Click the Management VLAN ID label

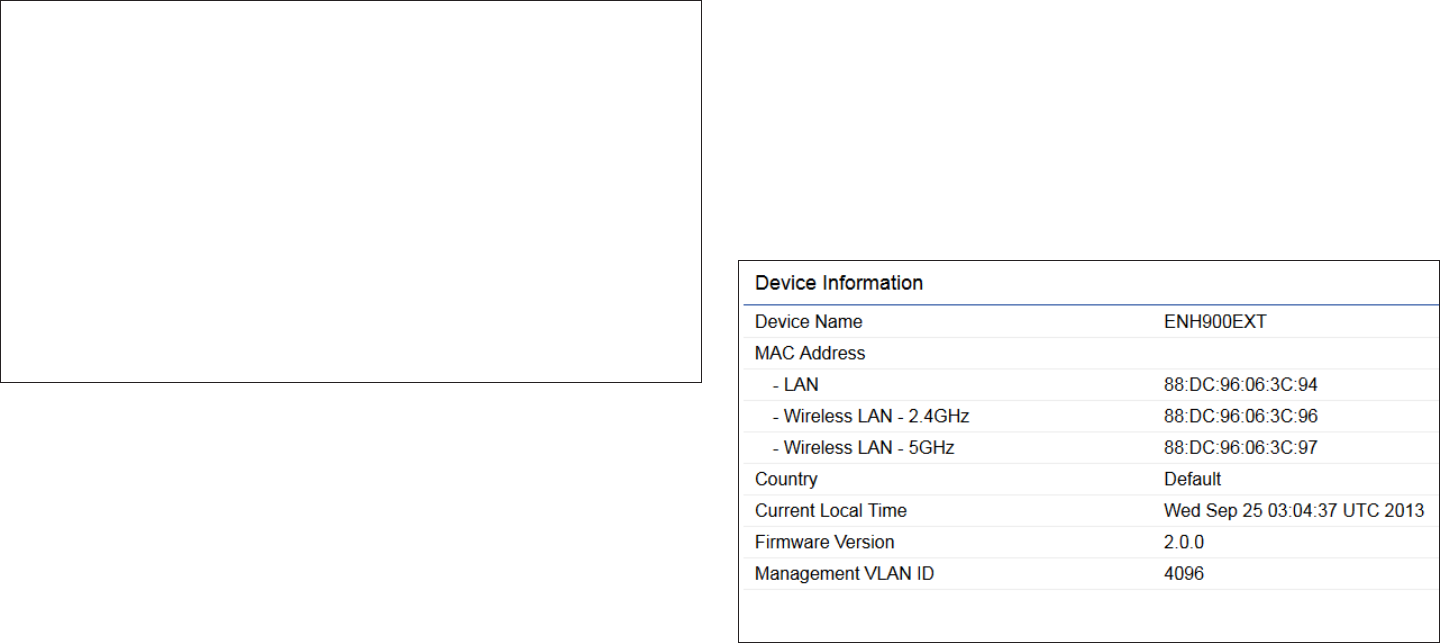[x=844, y=574]
